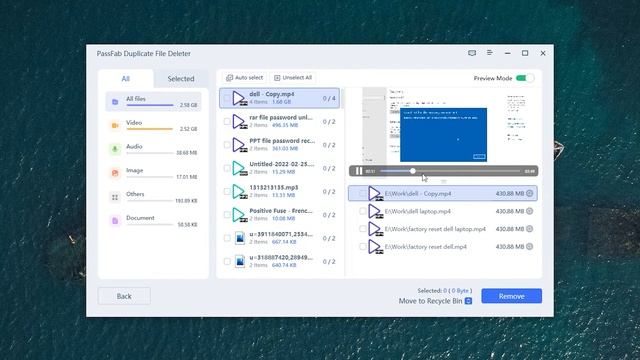Select the "PPT file password rec..." group row
The image size is (640, 360).
coord(280,145)
